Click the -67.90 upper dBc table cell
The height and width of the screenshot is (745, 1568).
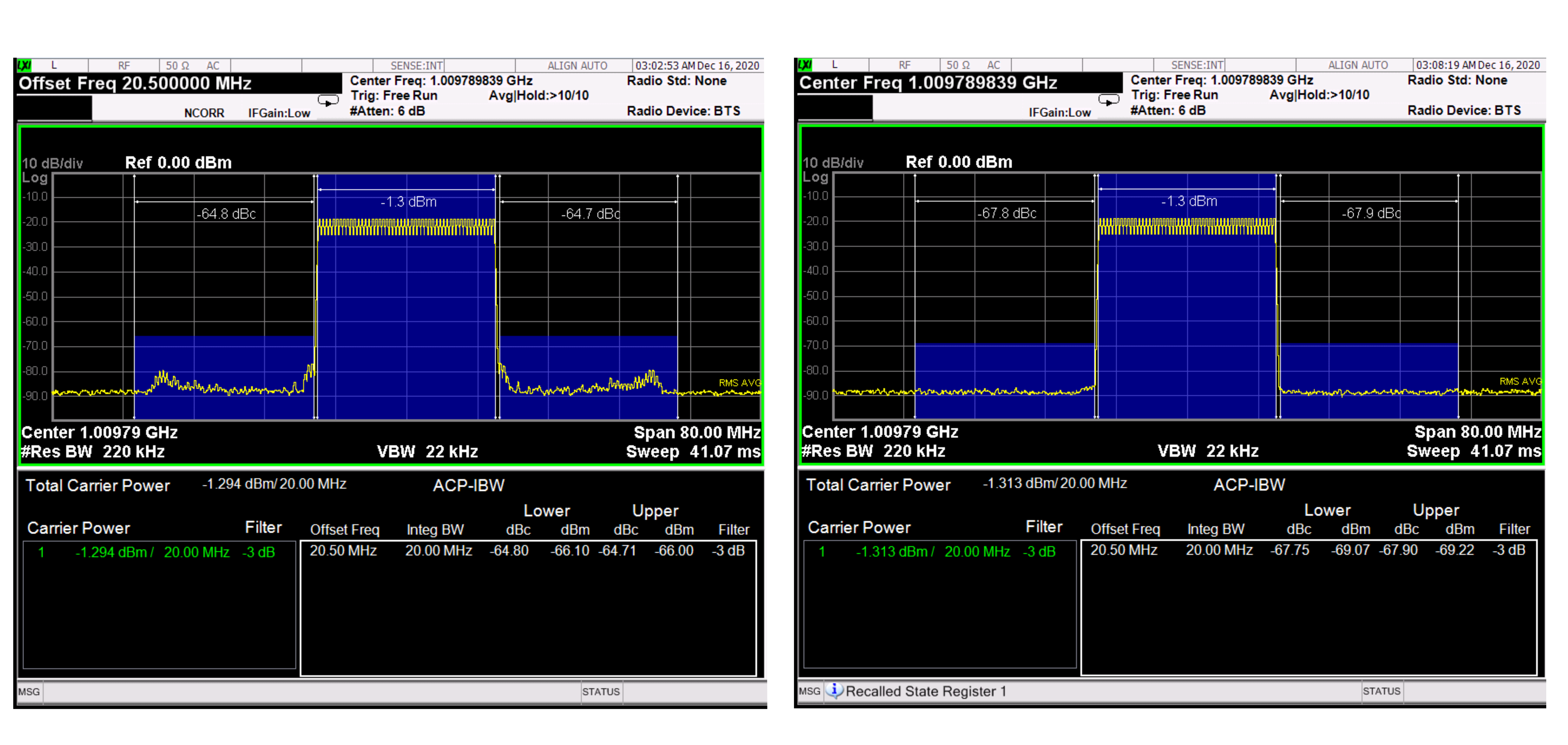tap(1397, 550)
